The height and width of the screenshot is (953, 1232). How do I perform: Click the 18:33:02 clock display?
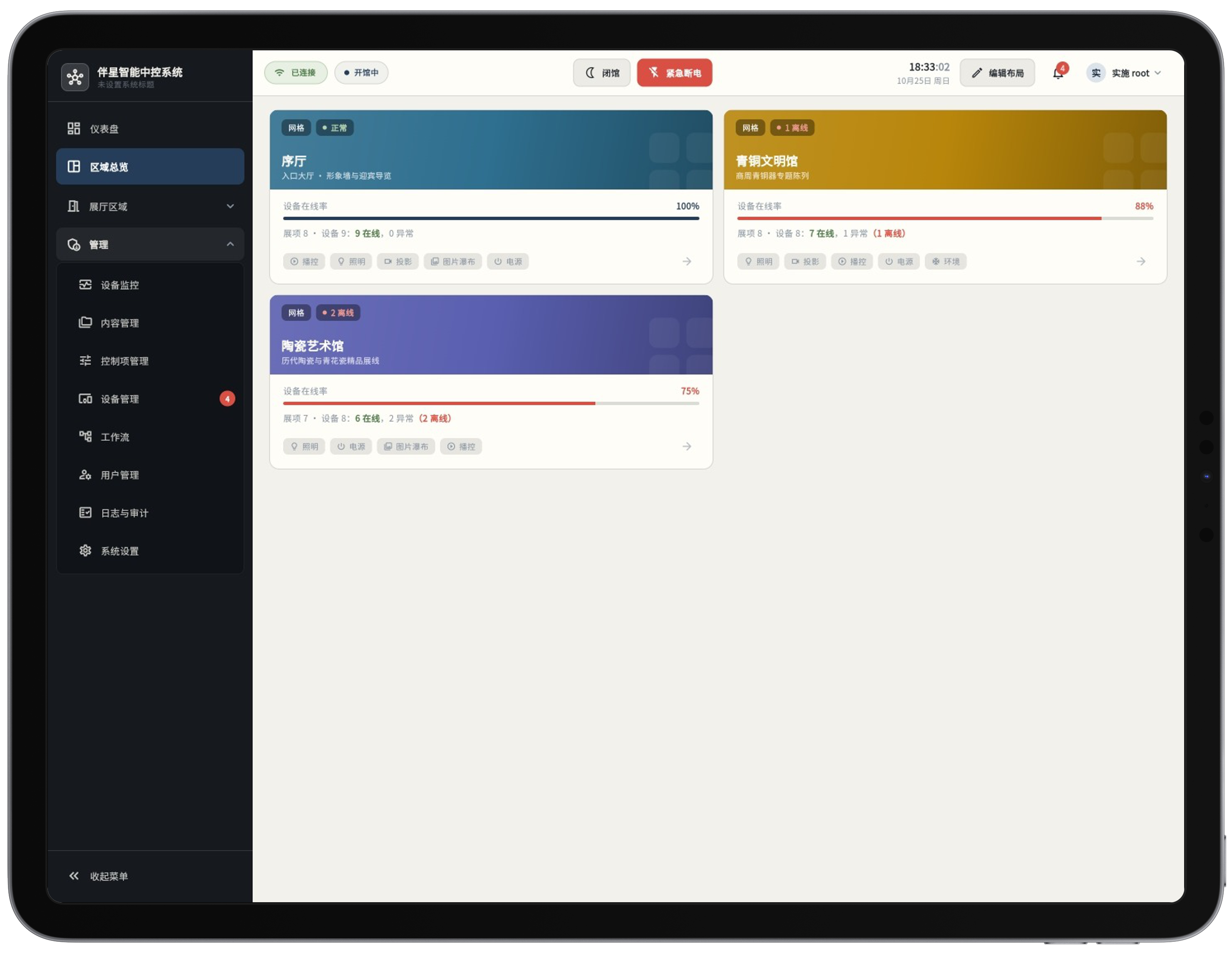929,67
